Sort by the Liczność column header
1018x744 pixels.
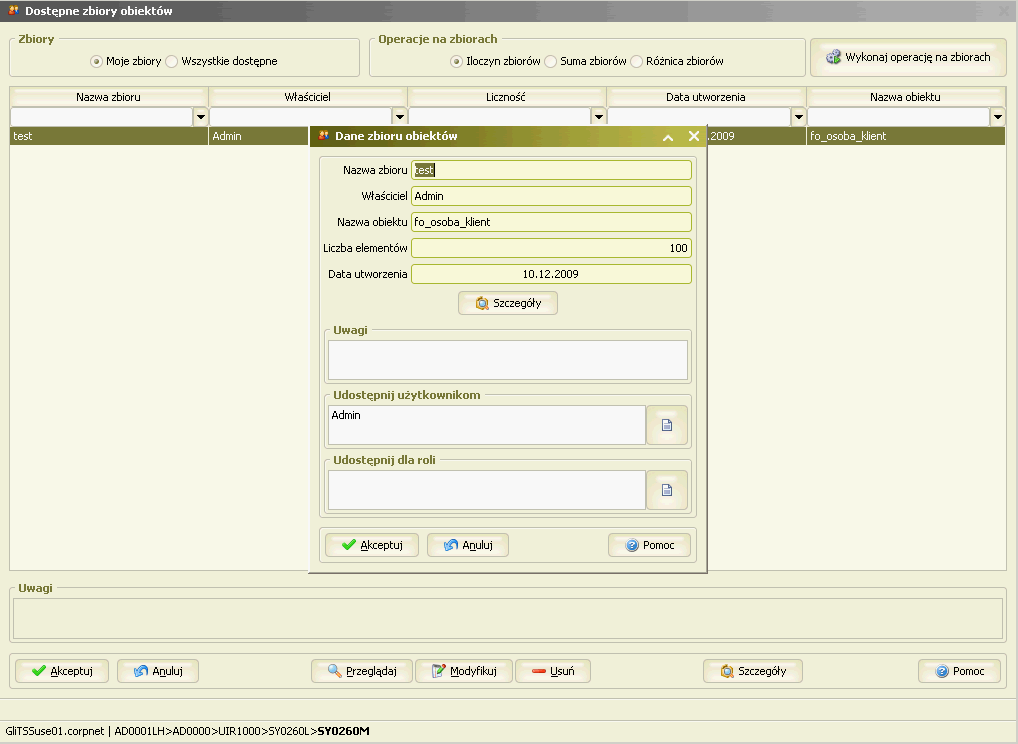506,97
